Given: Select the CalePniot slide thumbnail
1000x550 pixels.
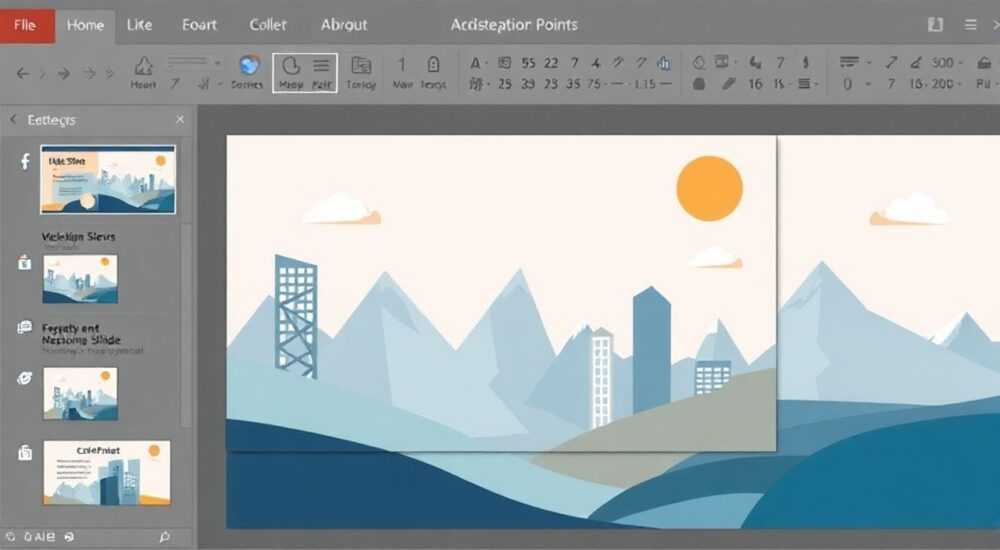Looking at the screenshot, I should (107, 473).
